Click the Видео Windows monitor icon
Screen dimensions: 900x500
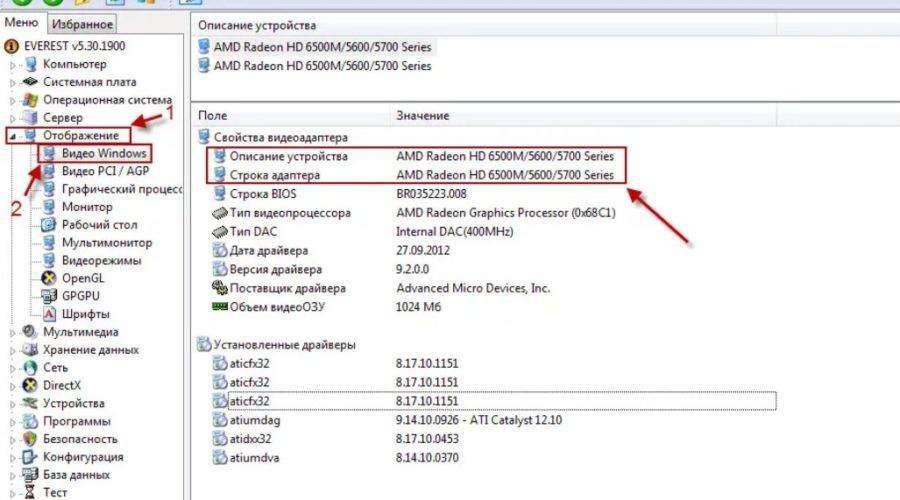tap(49, 153)
